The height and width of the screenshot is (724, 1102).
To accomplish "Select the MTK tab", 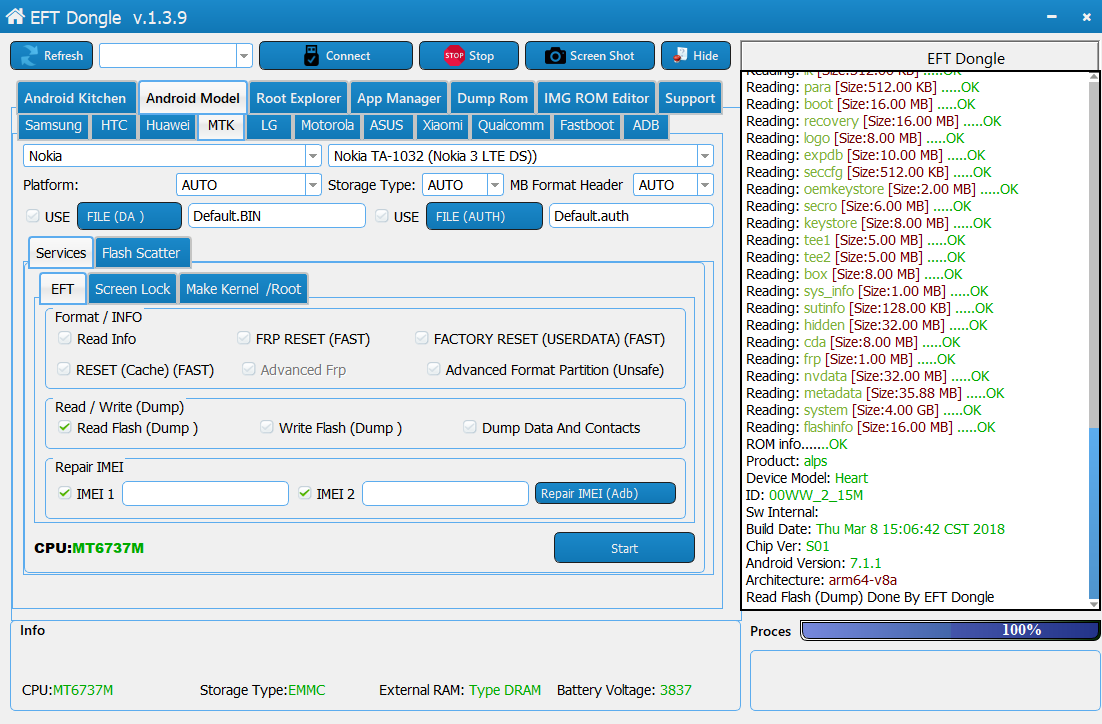I will click(221, 125).
